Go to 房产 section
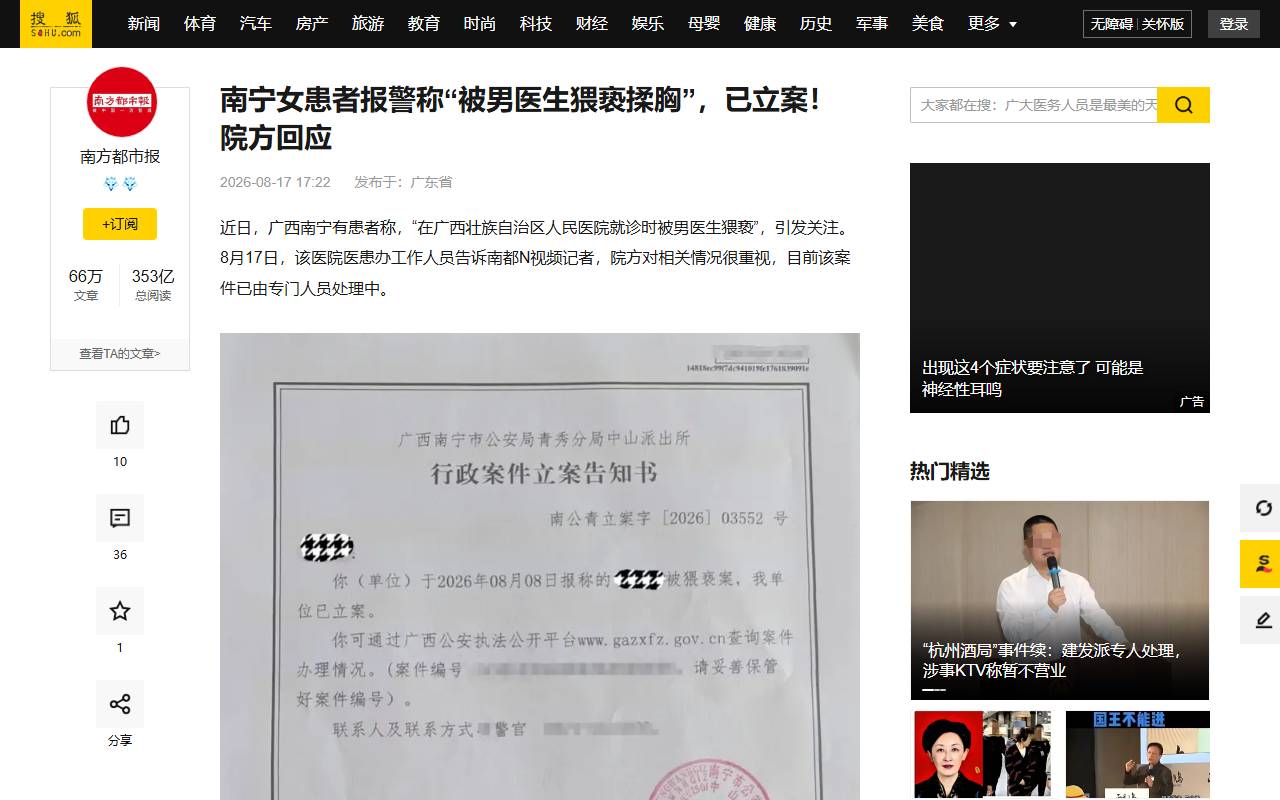 coord(312,23)
